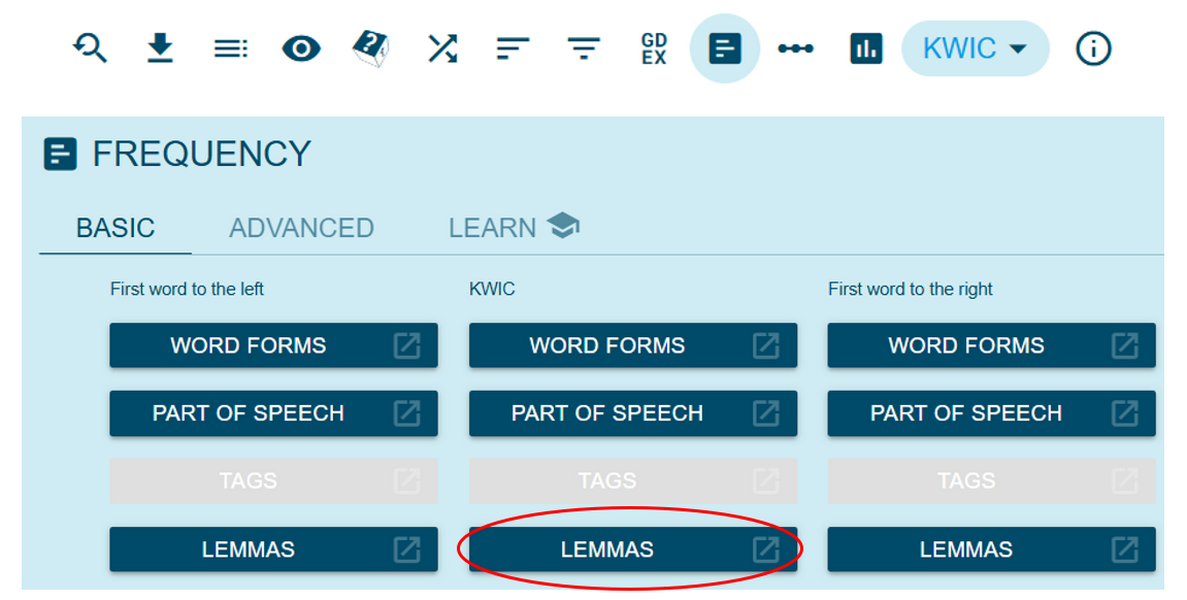Click the concordance search magnifier icon
Image resolution: width=1187 pixels, height=600 pixels.
click(90, 48)
